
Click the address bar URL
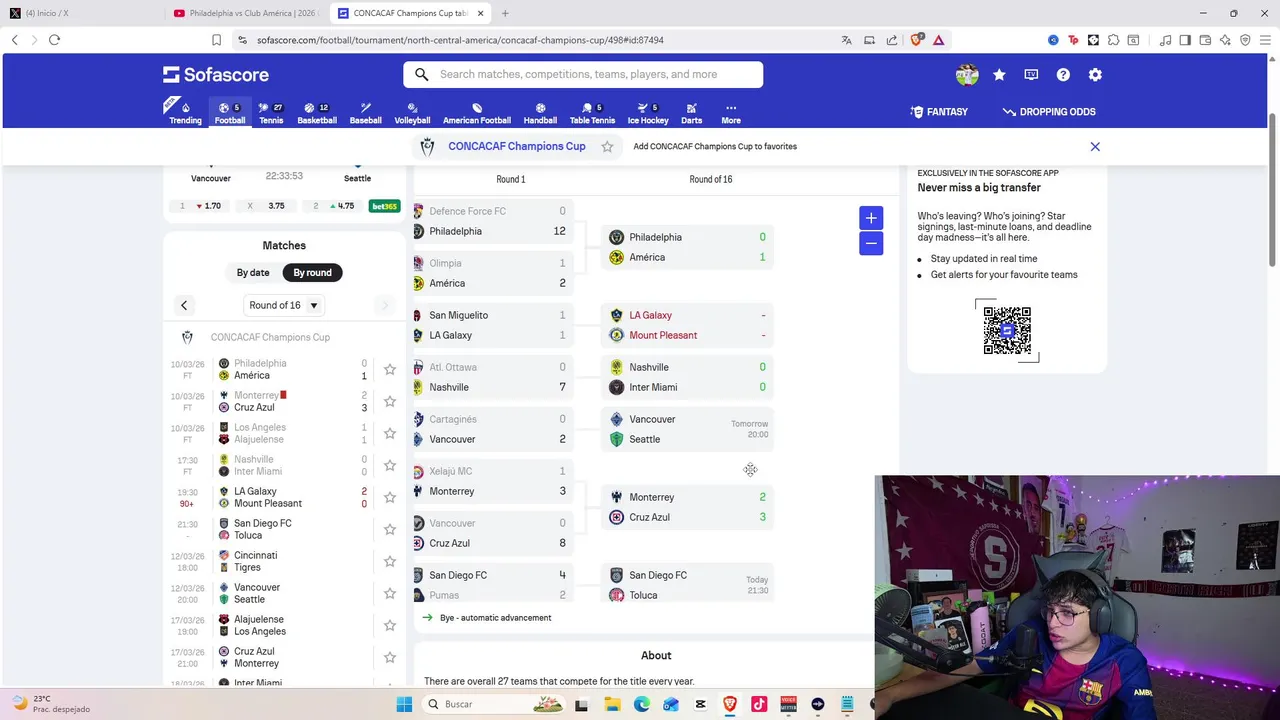pyautogui.click(x=460, y=40)
